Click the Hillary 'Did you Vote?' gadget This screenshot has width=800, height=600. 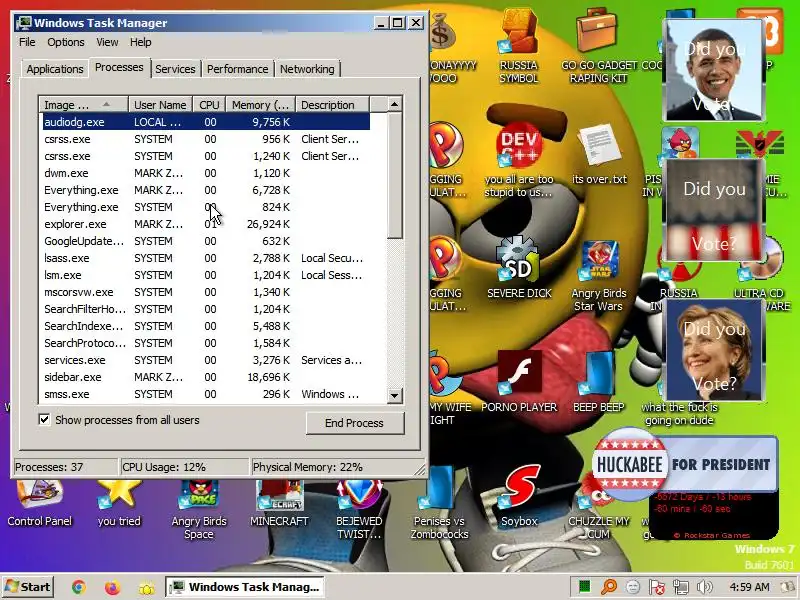pyautogui.click(x=714, y=349)
